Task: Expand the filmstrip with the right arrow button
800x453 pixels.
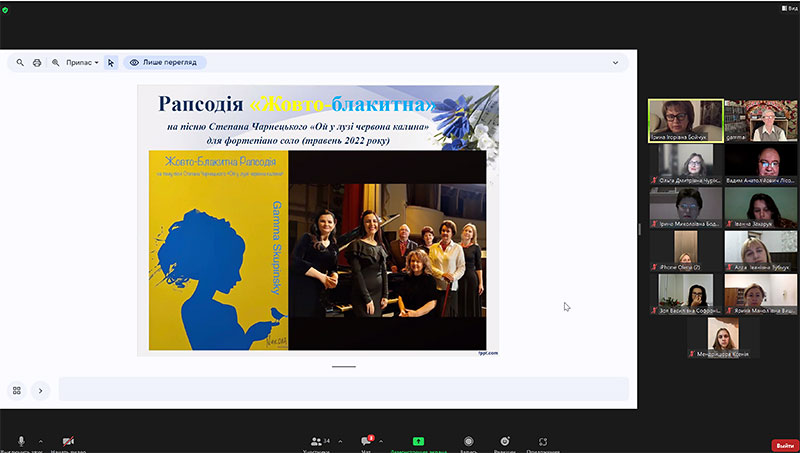Action: [x=41, y=391]
